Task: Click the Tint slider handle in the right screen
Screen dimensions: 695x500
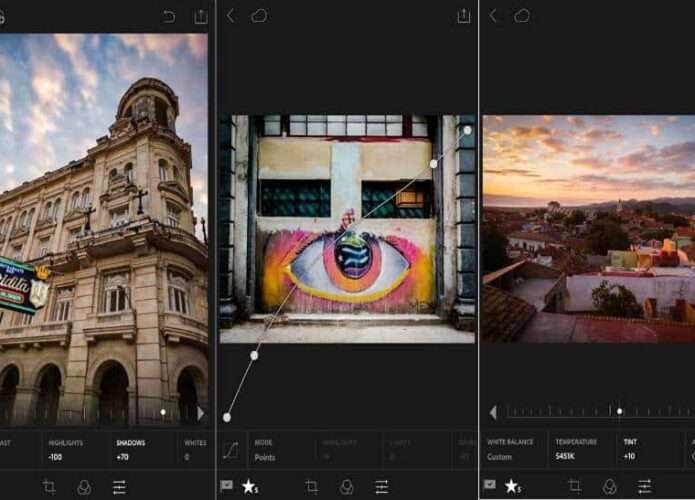Action: (620, 411)
